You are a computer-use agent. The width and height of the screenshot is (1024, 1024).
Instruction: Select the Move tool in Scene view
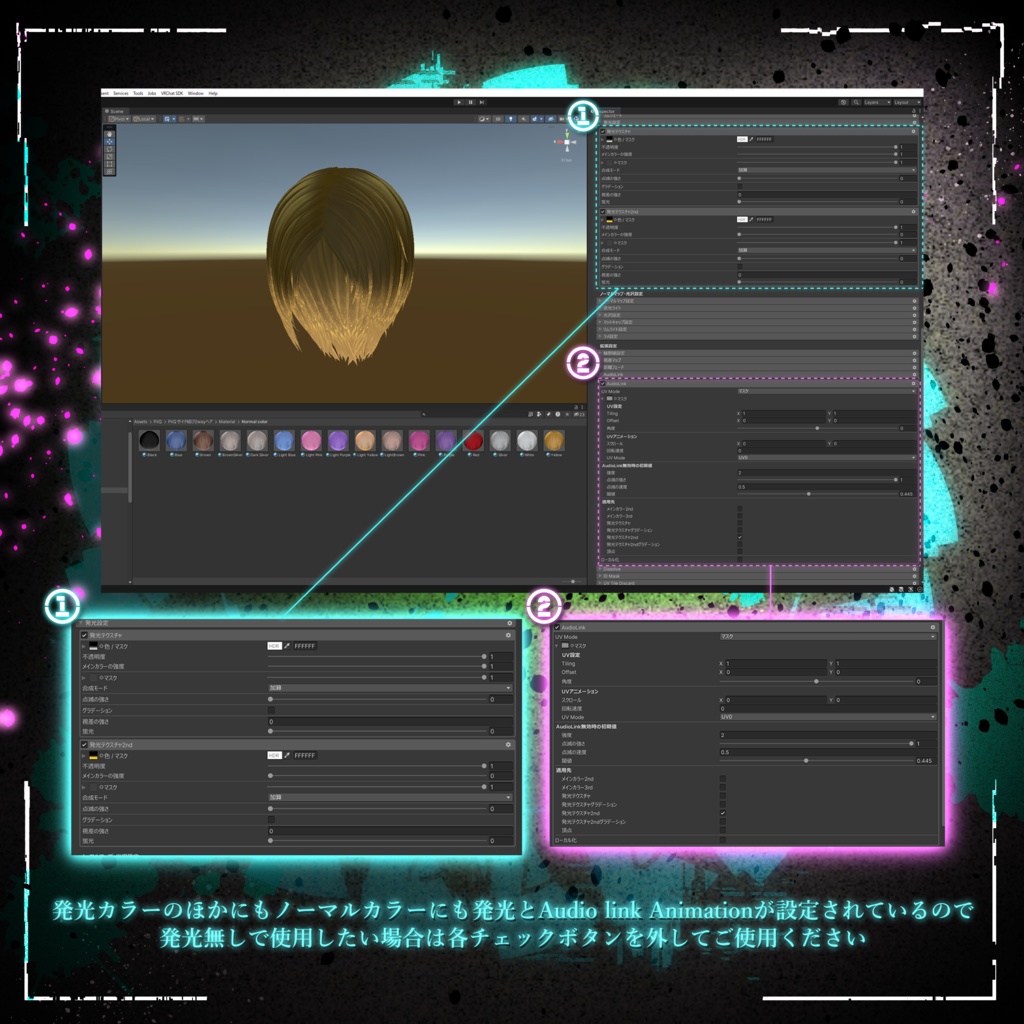(110, 142)
